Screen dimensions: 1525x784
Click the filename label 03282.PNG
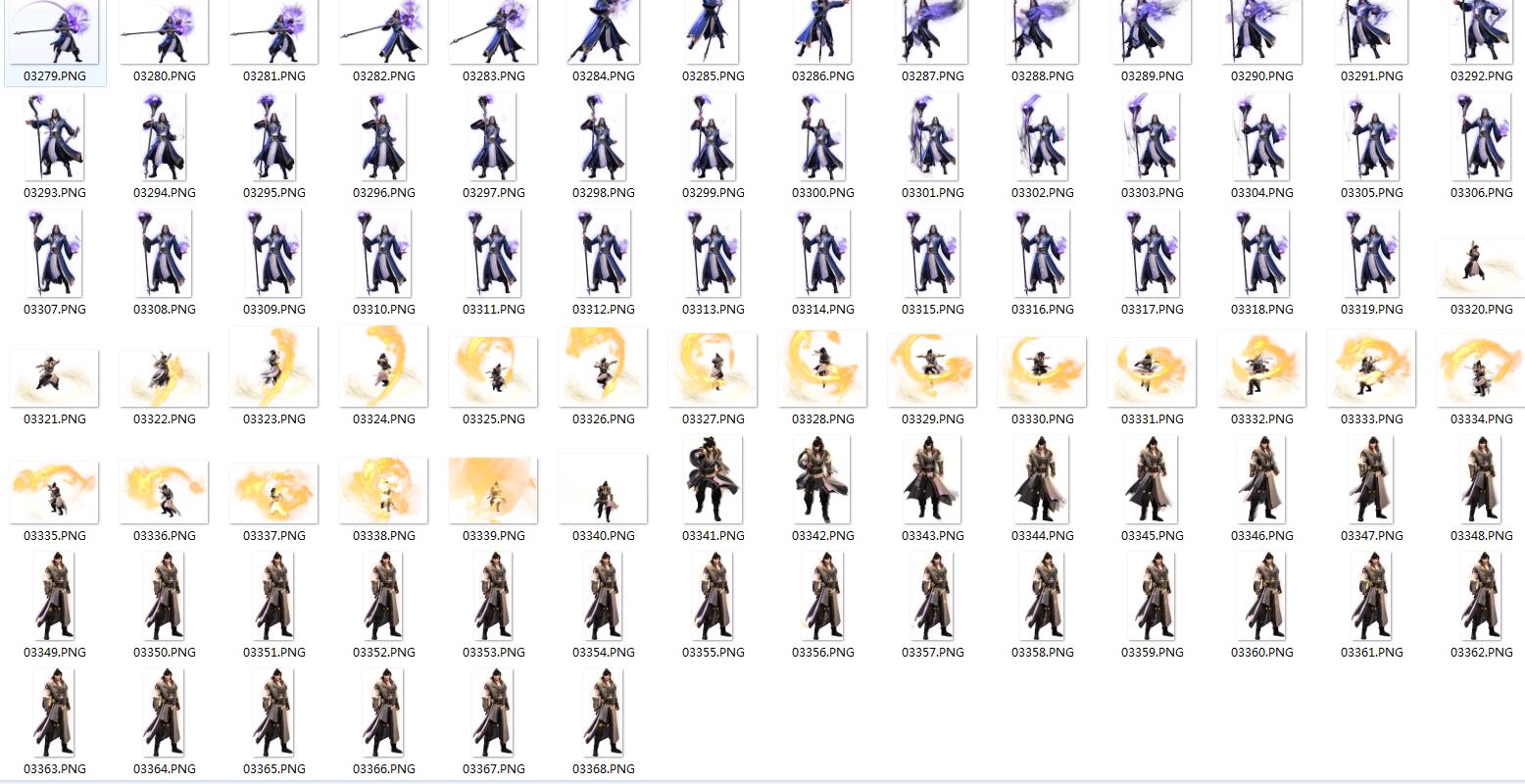pos(384,75)
